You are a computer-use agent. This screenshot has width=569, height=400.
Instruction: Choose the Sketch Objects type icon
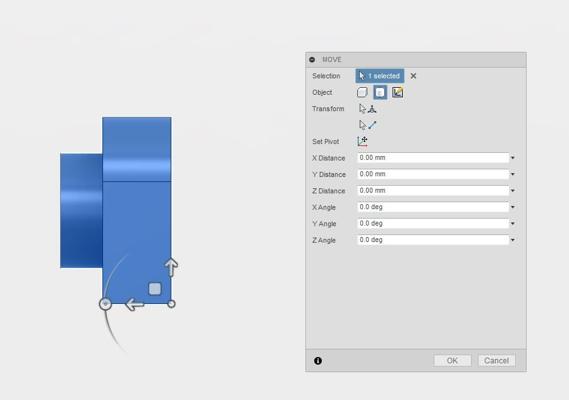(397, 92)
